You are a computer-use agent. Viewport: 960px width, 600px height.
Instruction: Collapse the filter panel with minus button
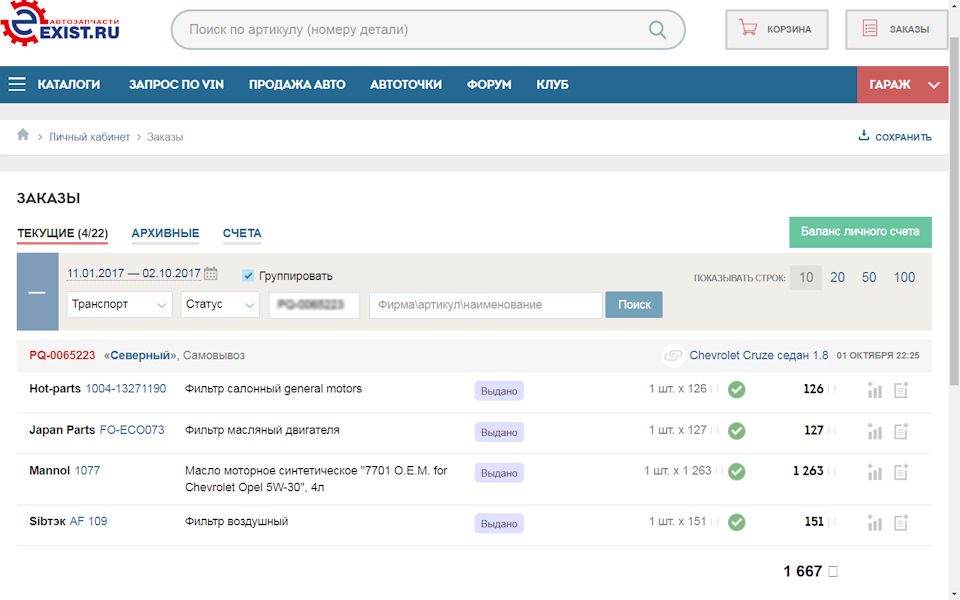[x=37, y=292]
